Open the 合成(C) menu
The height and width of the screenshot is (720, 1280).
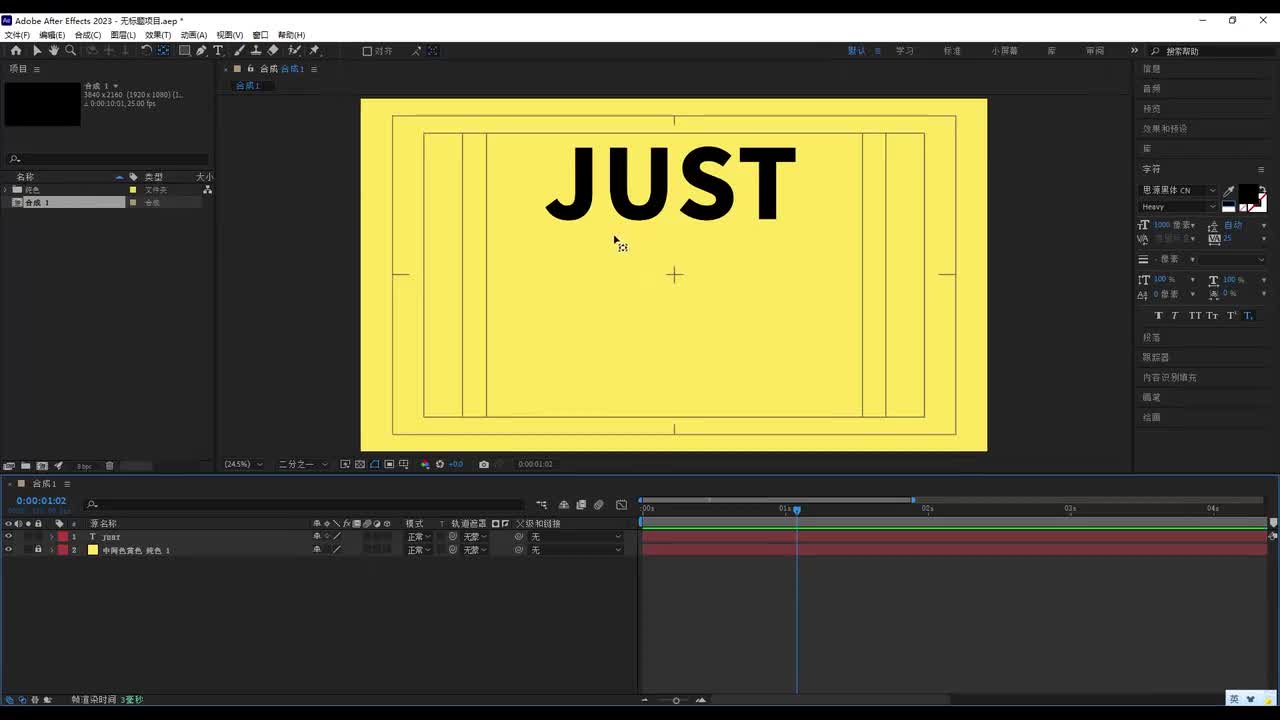(x=88, y=35)
